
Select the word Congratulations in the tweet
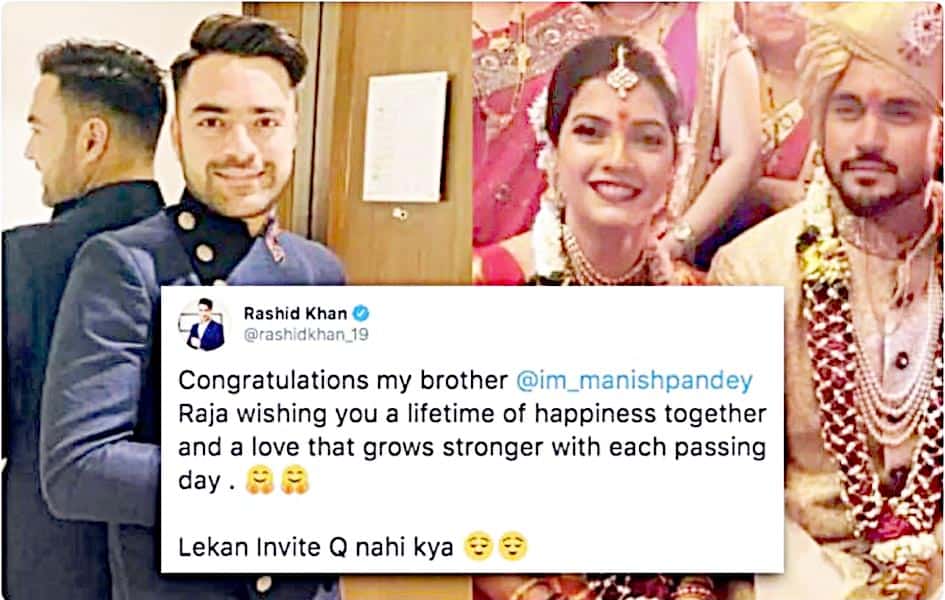(x=274, y=381)
